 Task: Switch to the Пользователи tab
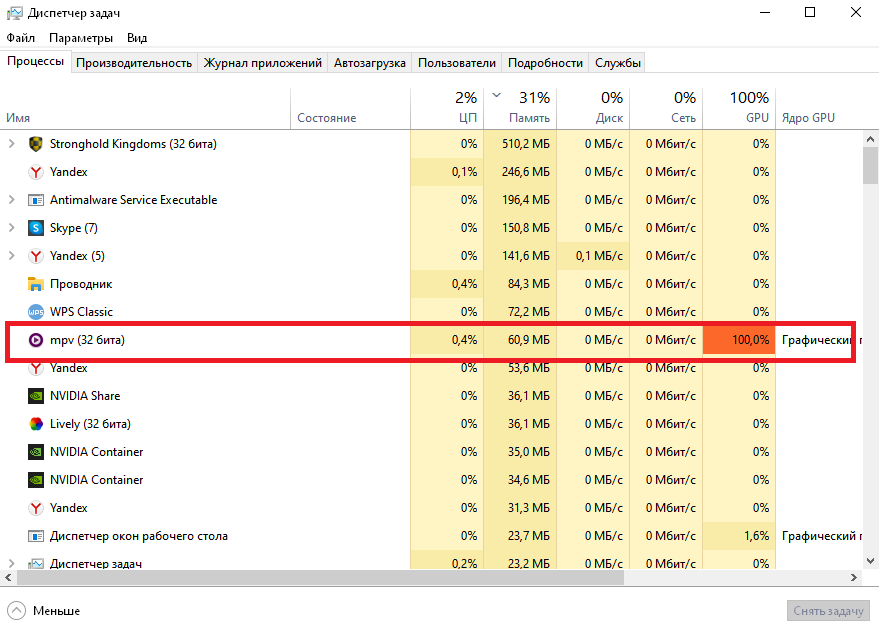click(x=457, y=63)
